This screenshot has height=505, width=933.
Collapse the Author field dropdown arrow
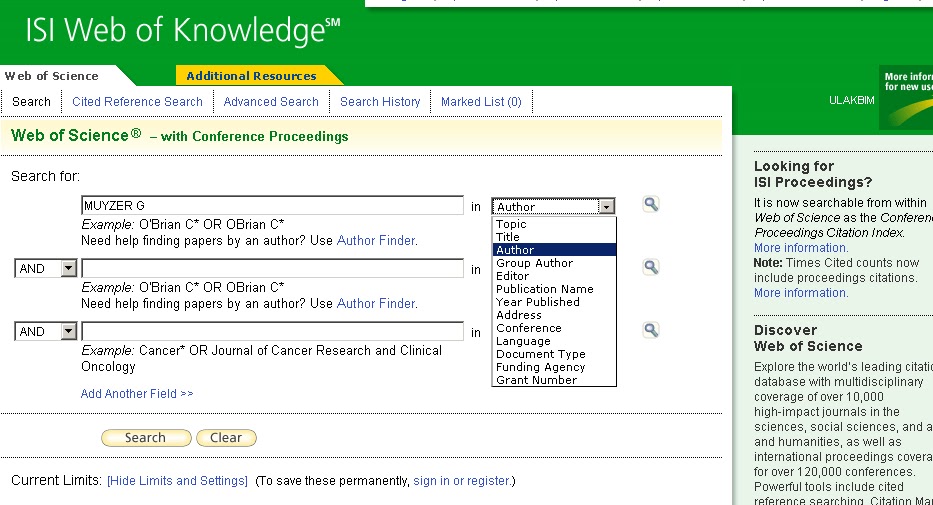tap(606, 206)
